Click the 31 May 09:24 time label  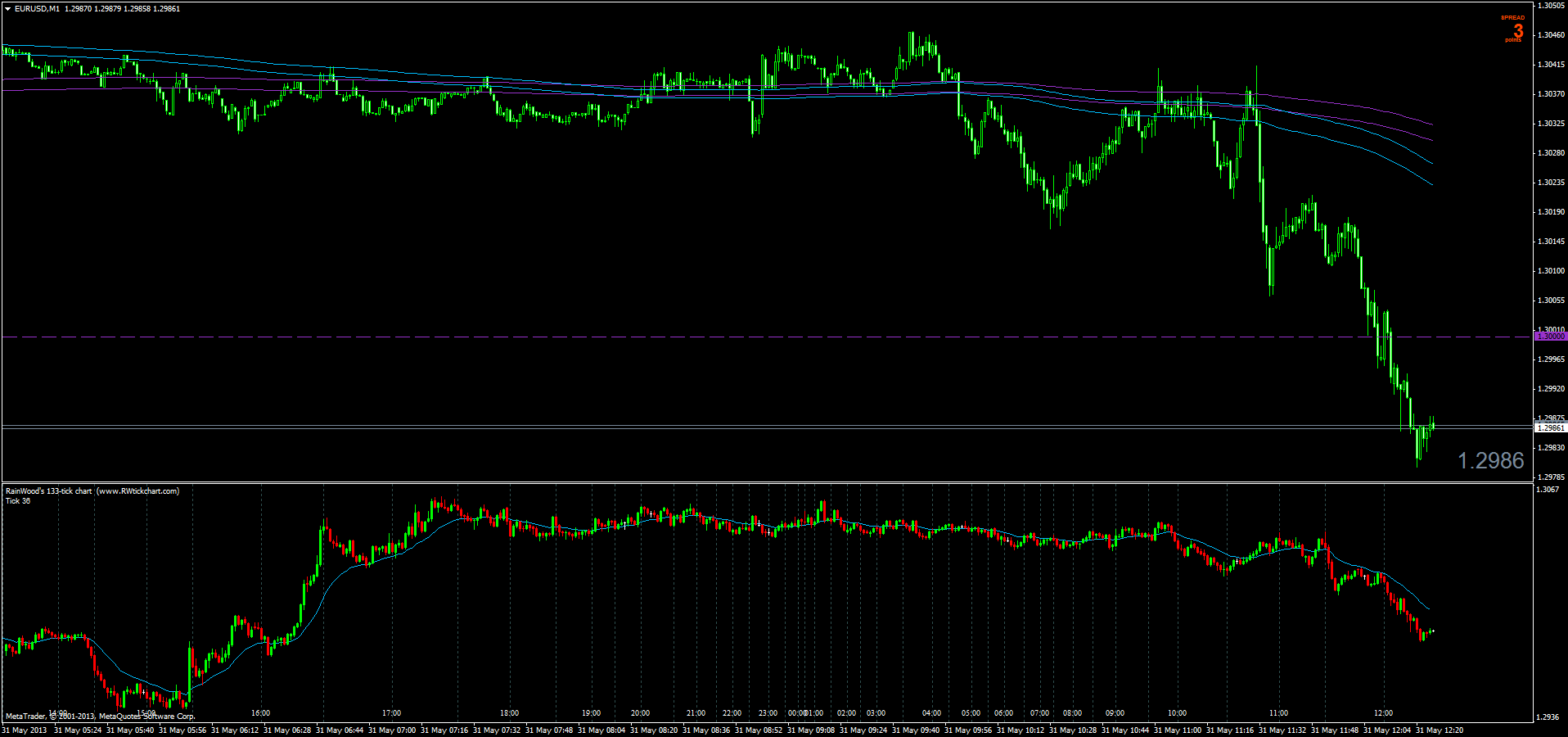click(863, 730)
